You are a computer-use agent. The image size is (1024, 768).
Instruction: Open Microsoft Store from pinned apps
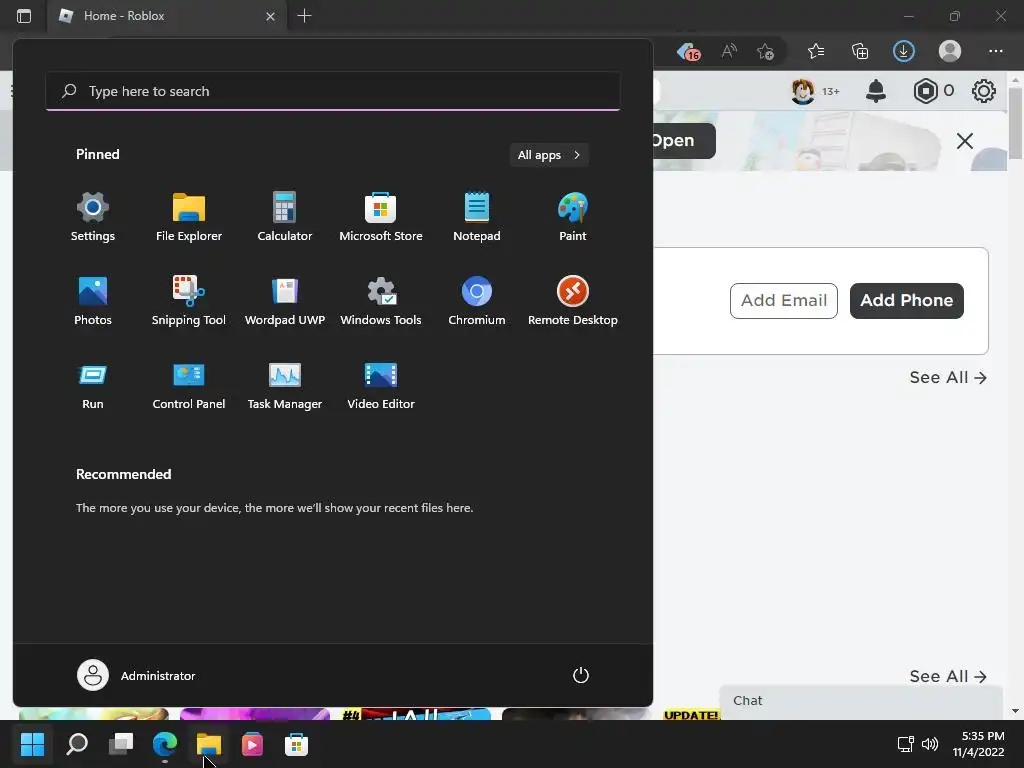pyautogui.click(x=381, y=217)
